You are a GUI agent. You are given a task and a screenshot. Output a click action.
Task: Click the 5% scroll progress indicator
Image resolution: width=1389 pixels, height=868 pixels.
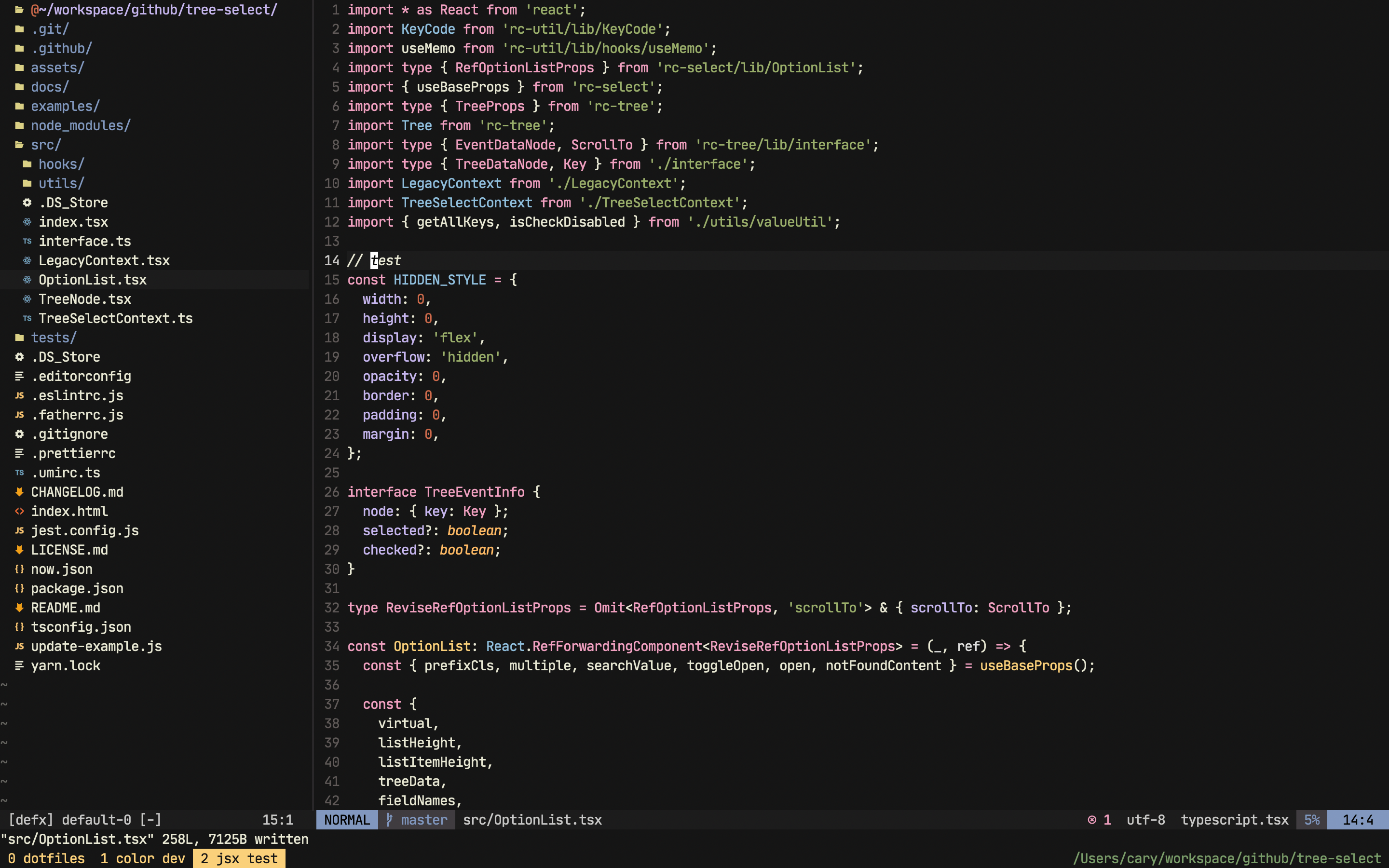(x=1313, y=820)
